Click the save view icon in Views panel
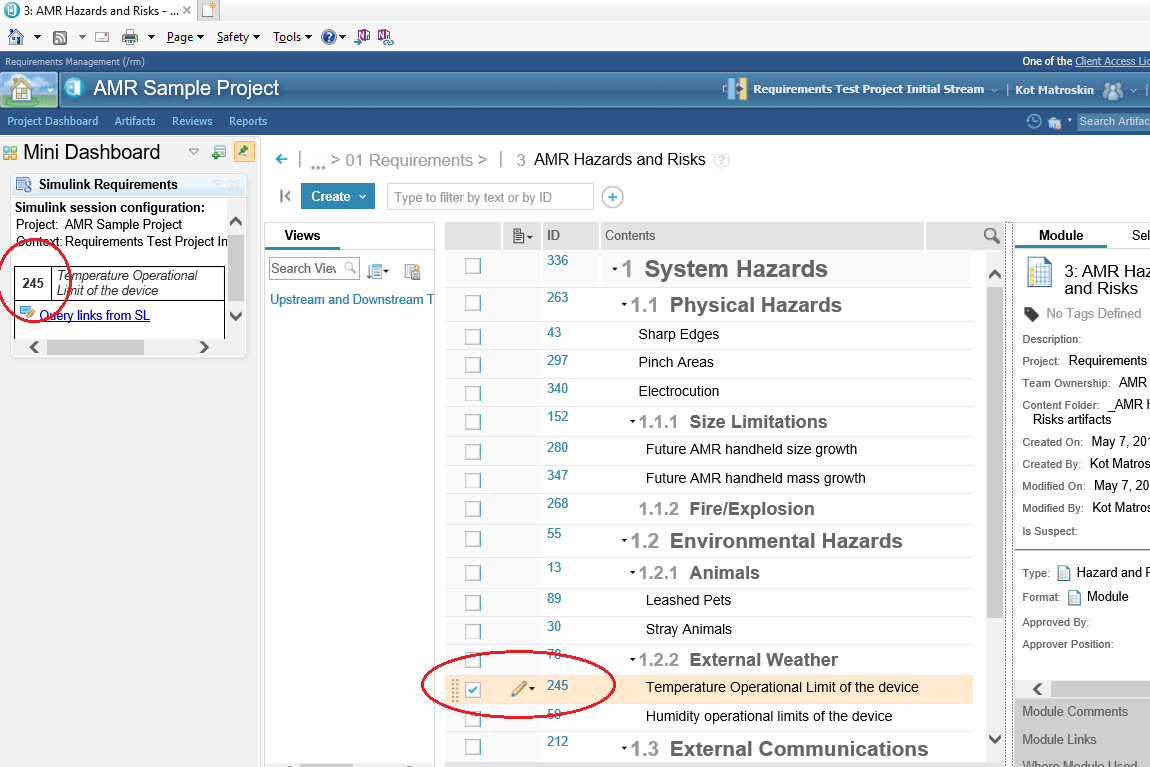The width and height of the screenshot is (1150, 767). [412, 271]
